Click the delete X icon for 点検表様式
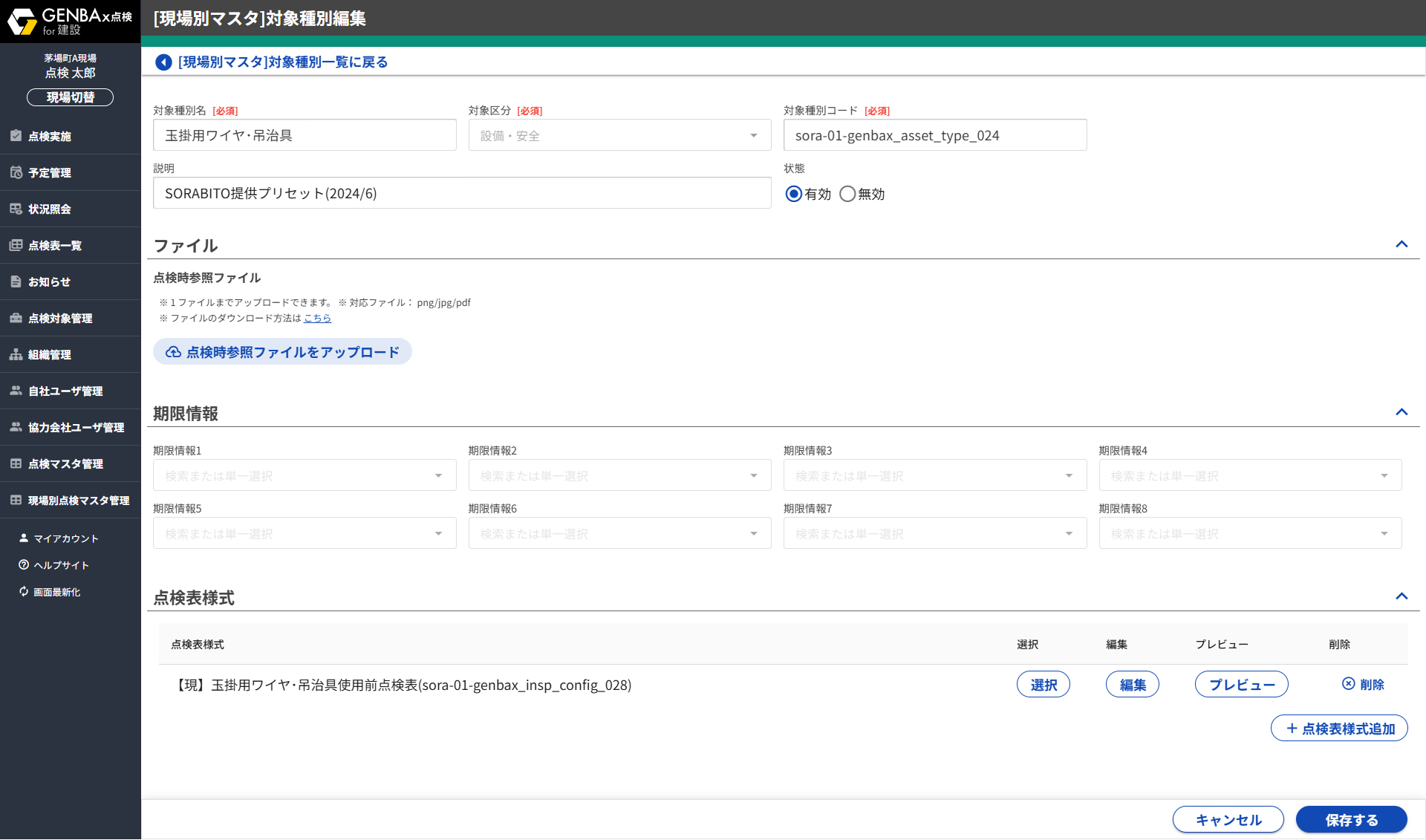Image resolution: width=1426 pixels, height=840 pixels. click(1348, 684)
